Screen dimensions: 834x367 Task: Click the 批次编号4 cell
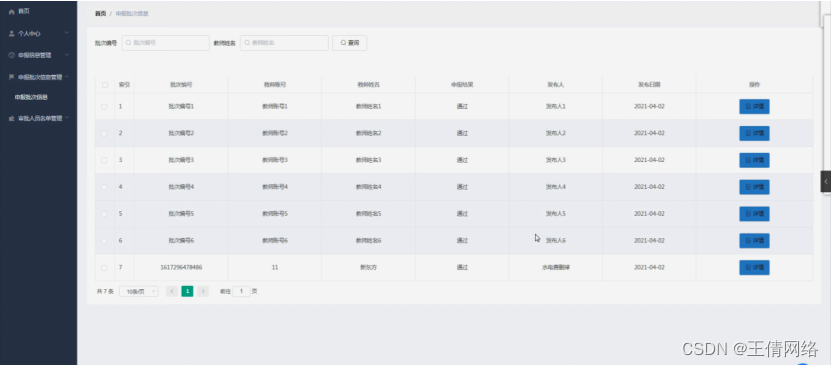[x=181, y=187]
